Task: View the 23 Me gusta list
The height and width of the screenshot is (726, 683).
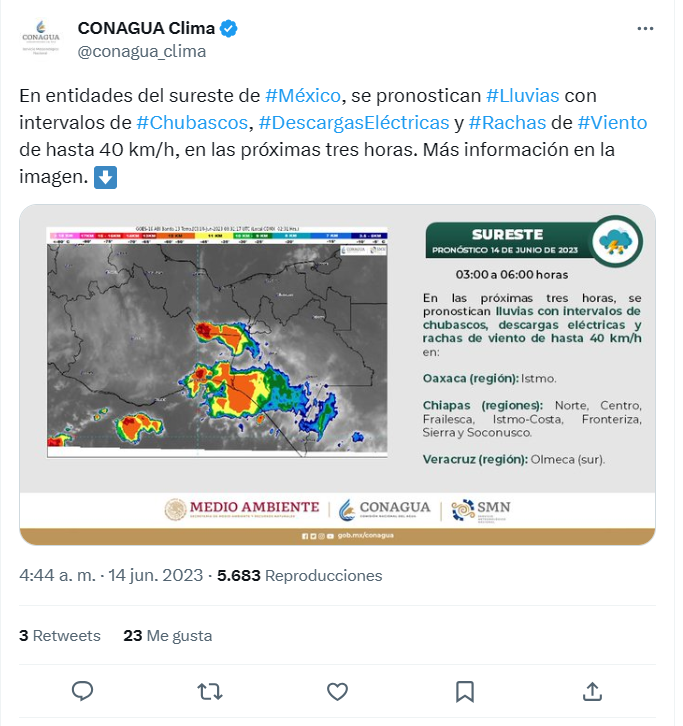Action: pos(167,636)
